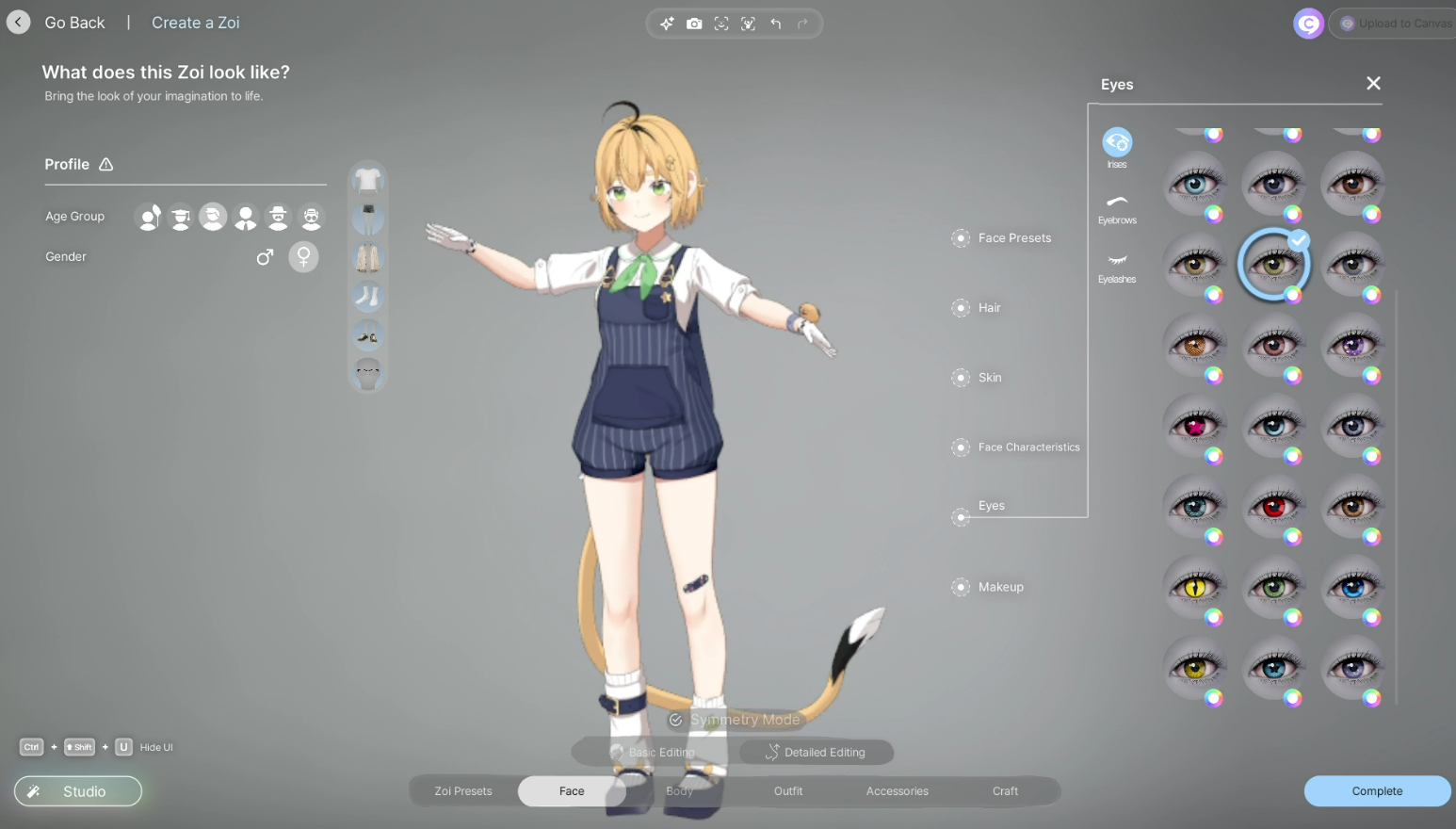Switch to Basic Editing mode
The image size is (1456, 829).
coord(653,752)
